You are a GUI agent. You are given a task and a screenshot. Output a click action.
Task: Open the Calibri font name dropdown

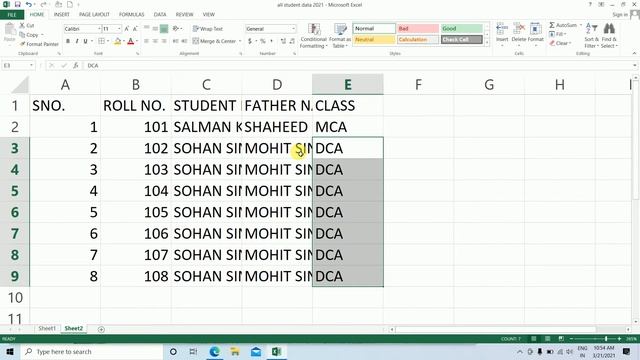(99, 29)
